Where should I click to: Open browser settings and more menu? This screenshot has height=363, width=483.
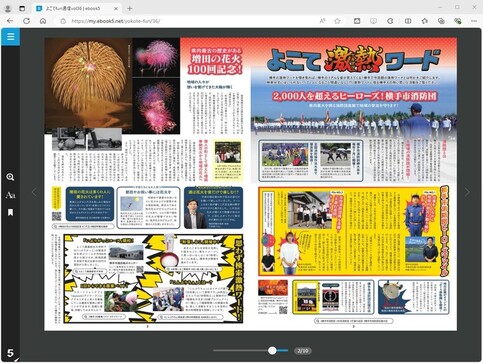click(474, 21)
